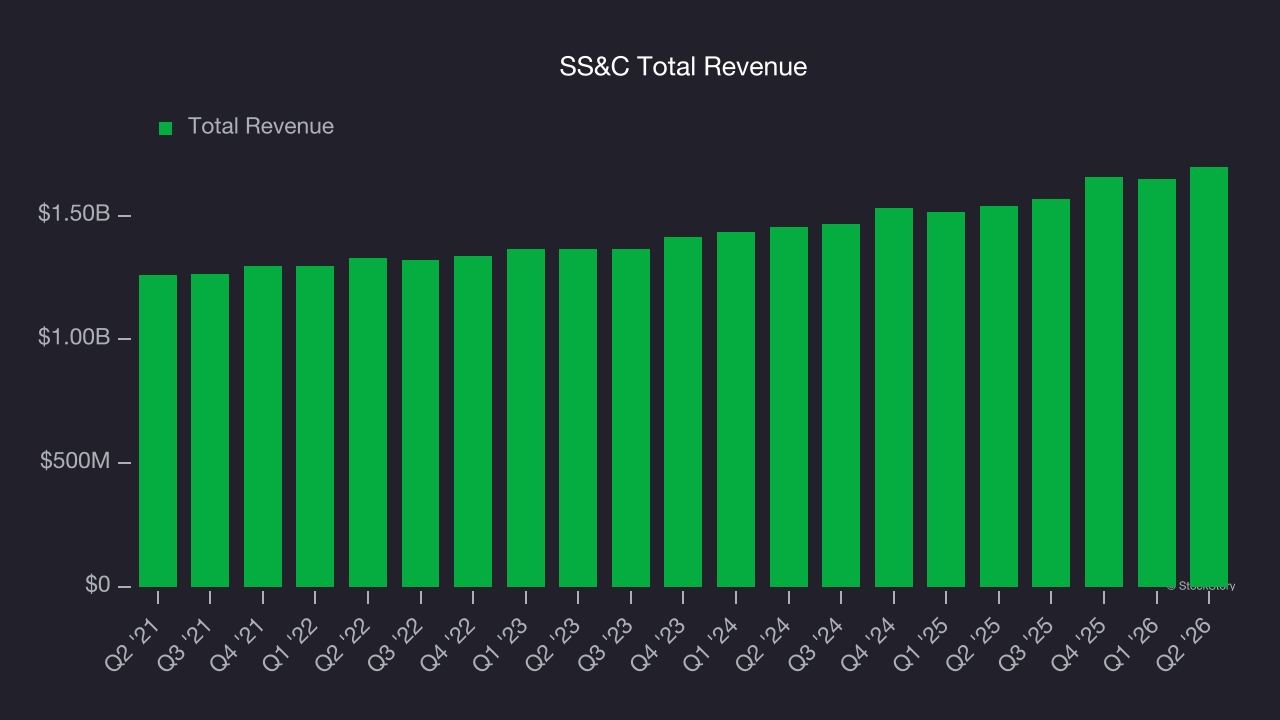Select the "$500M" y-axis label

(76, 462)
